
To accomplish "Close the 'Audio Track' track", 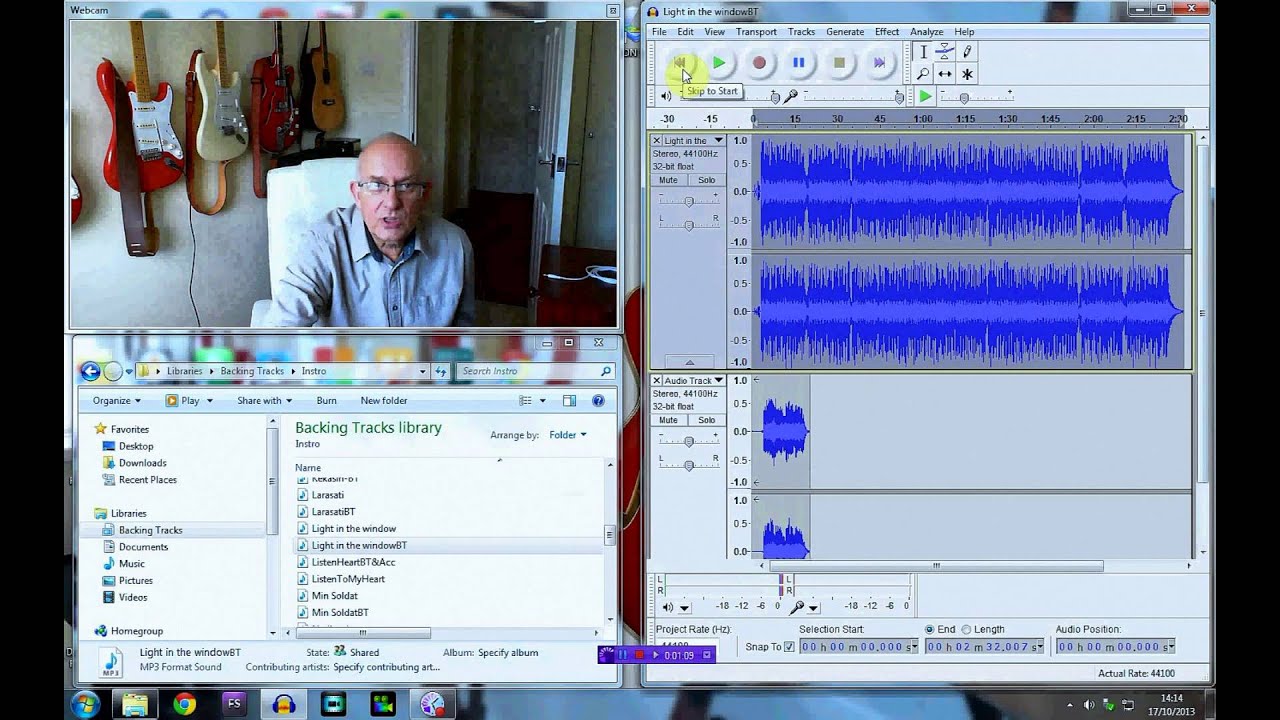I will (x=657, y=380).
